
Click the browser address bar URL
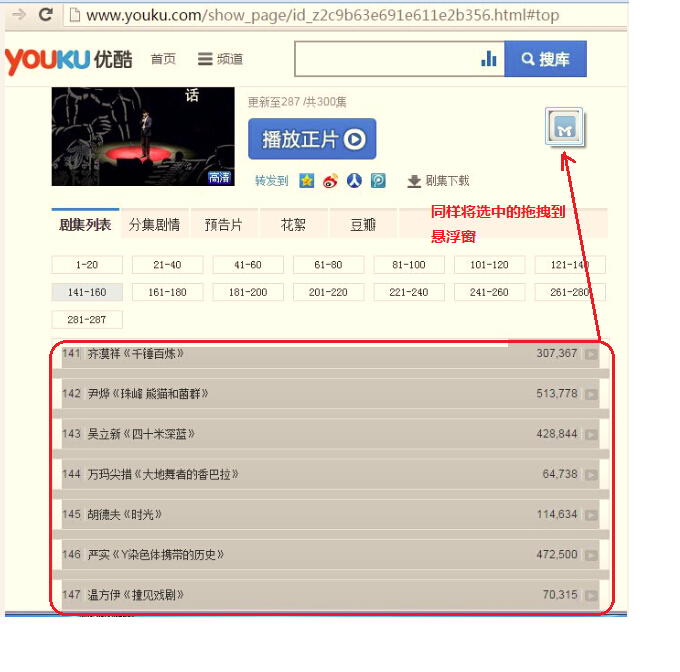[x=322, y=15]
